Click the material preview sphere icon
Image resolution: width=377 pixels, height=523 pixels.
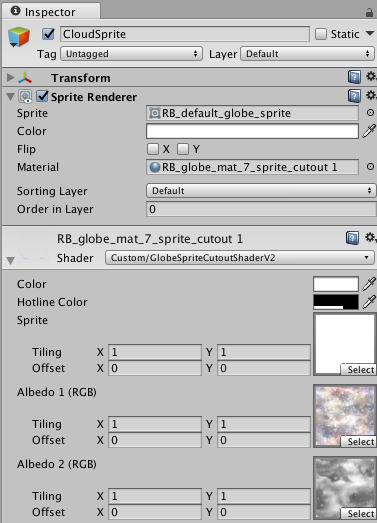32,247
